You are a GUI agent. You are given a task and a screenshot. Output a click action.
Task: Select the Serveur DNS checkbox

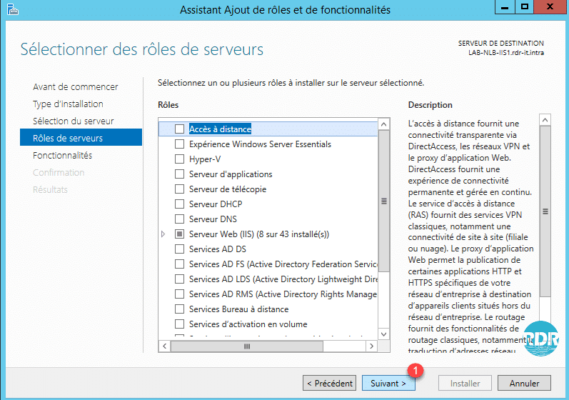coord(179,219)
